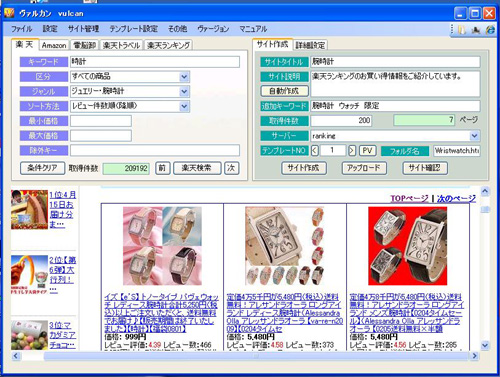500x377 pixels.
Task: Click the 最小価格 input field
Action: click(x=101, y=121)
